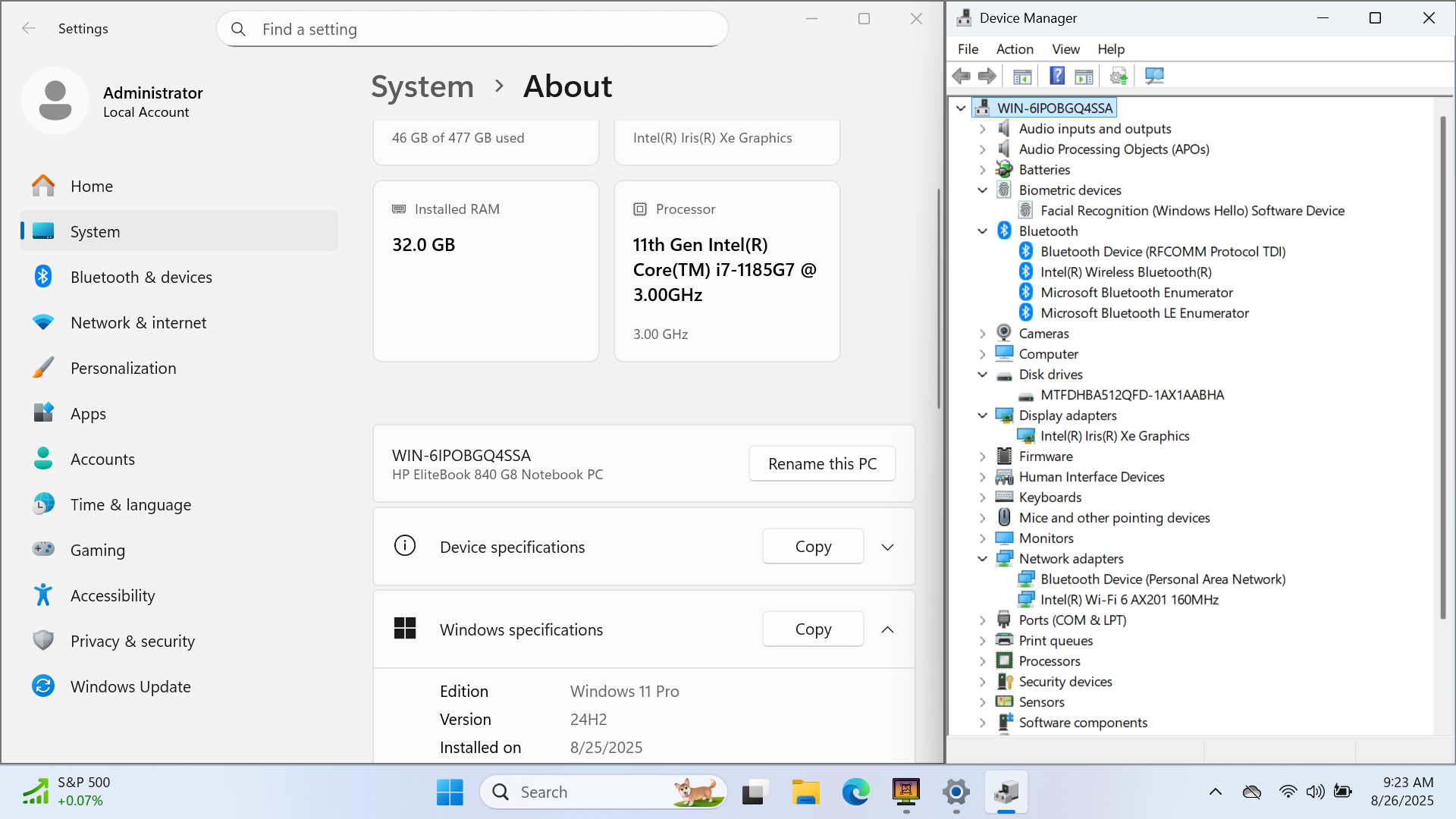
Task: Open Network & internet settings
Action: pyautogui.click(x=180, y=322)
